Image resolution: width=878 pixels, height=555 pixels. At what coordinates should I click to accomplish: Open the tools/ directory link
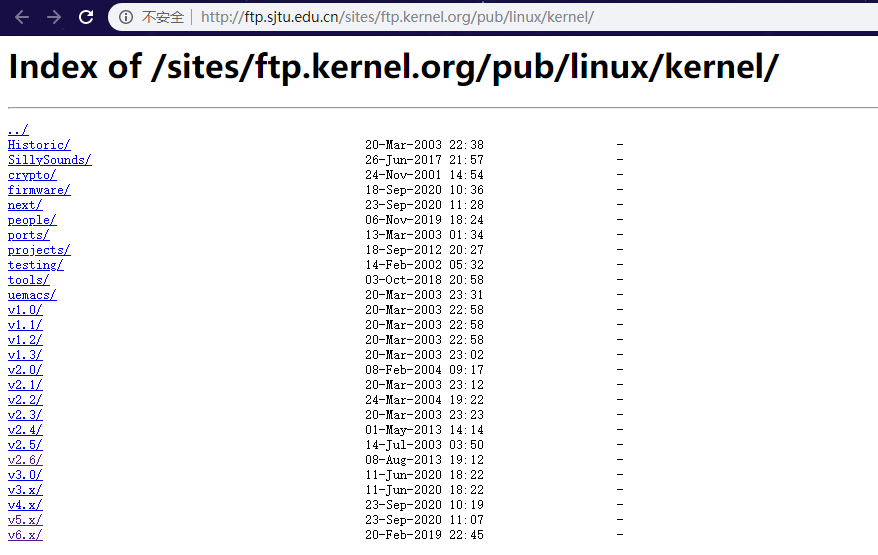(x=29, y=281)
